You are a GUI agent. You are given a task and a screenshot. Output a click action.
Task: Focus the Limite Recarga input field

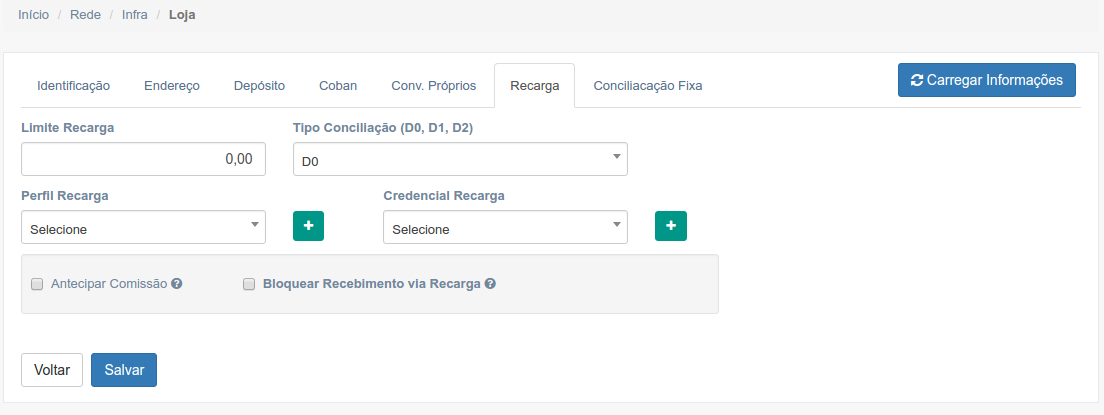143,159
